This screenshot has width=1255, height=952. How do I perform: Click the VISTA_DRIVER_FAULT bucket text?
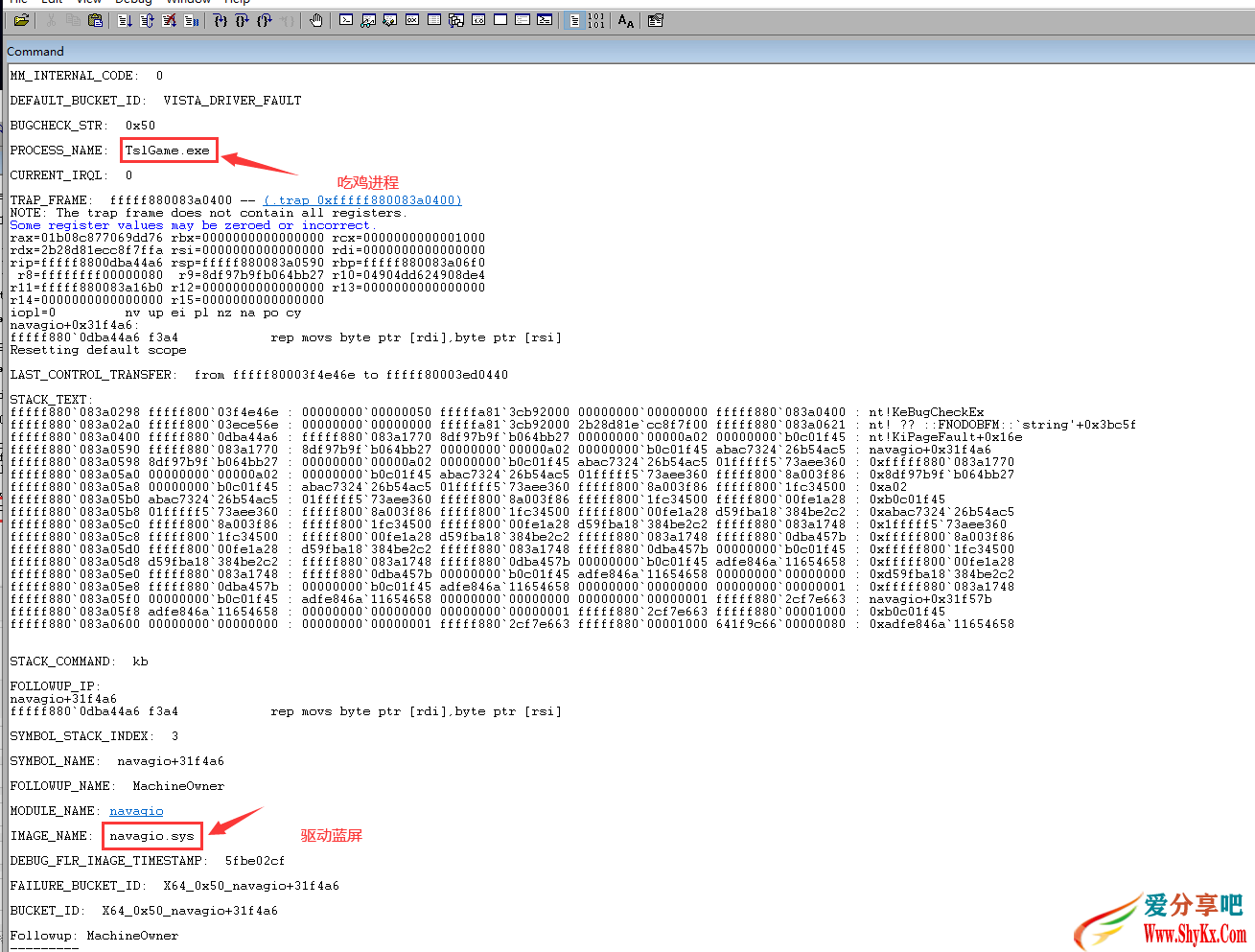232,101
